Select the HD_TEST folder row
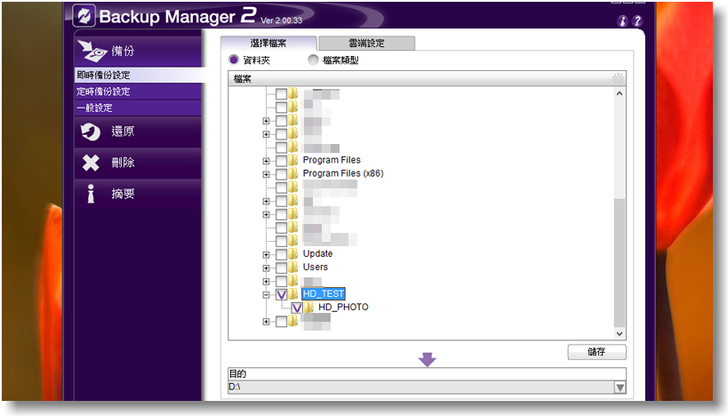This screenshot has width=728, height=416. (x=323, y=294)
